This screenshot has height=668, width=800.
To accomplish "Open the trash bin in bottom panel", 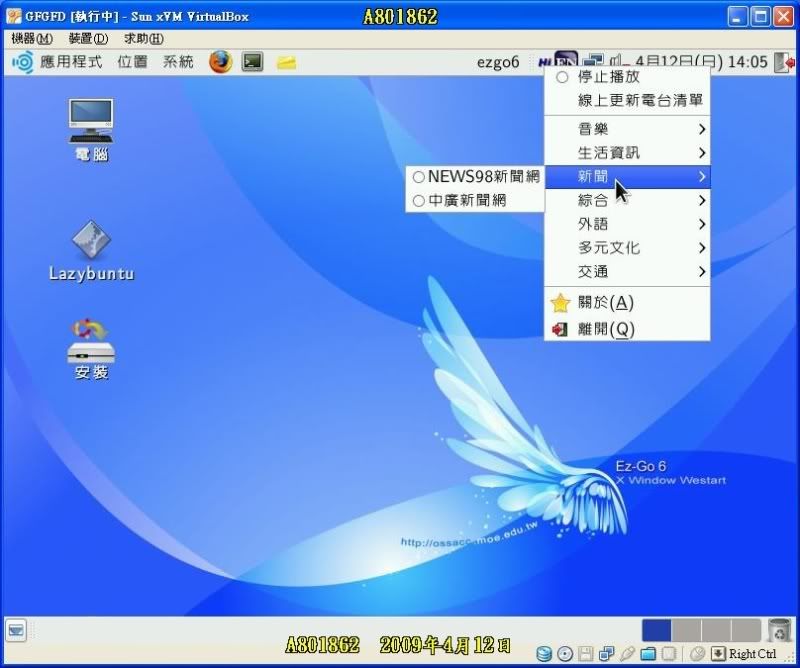I will click(780, 630).
